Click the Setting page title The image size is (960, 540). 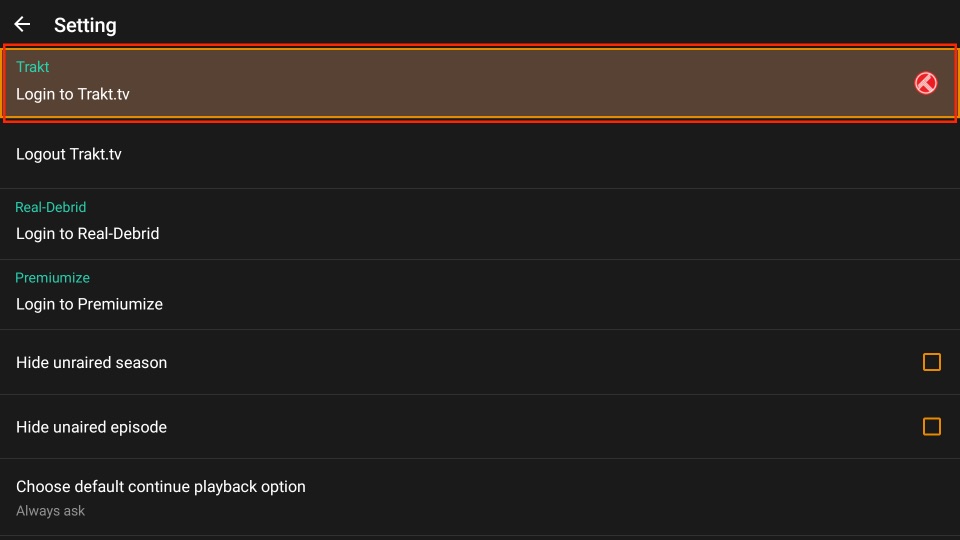(x=85, y=25)
